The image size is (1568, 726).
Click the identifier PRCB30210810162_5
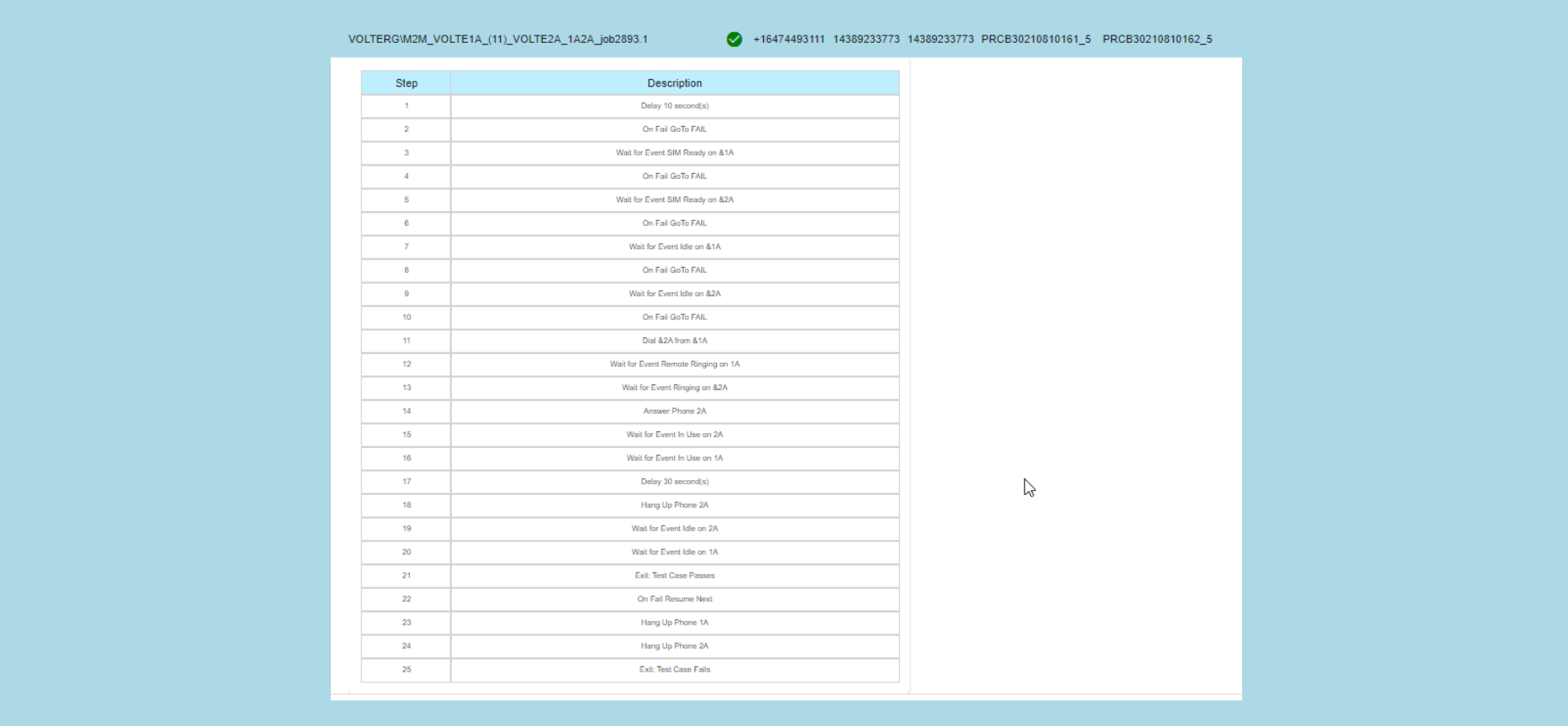coord(1157,40)
